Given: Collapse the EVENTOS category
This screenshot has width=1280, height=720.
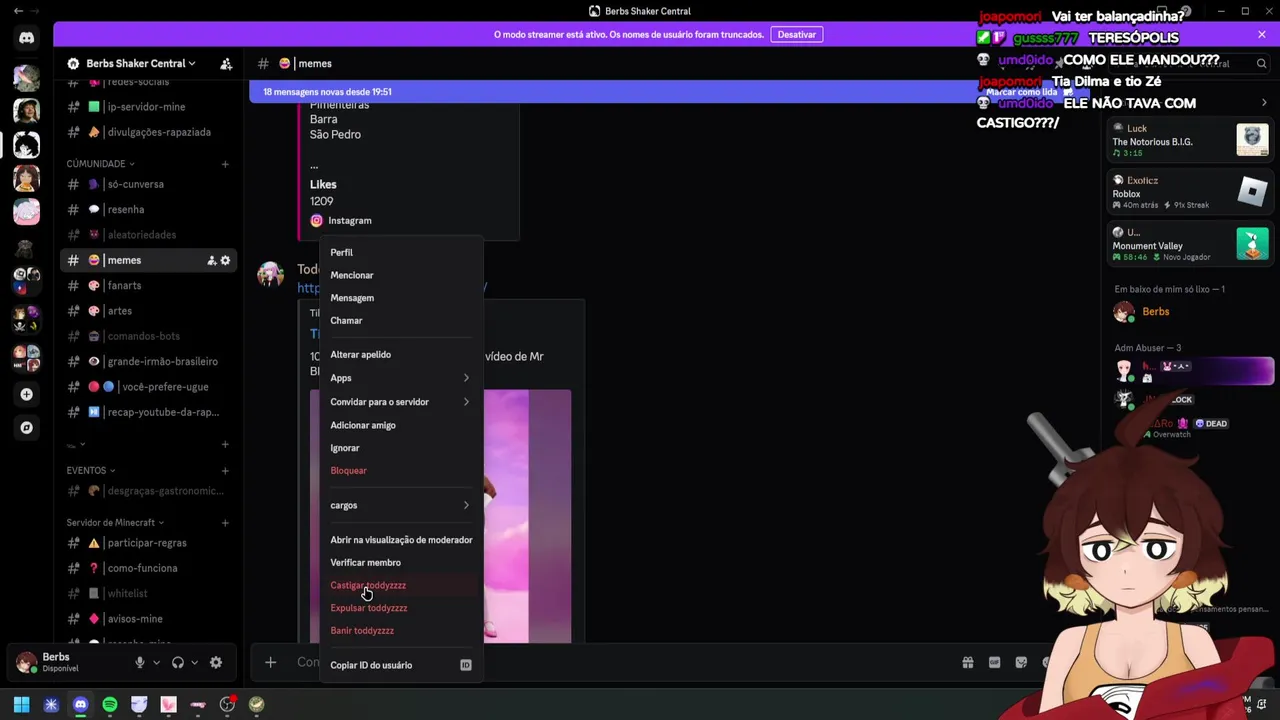Looking at the screenshot, I should pyautogui.click(x=90, y=470).
